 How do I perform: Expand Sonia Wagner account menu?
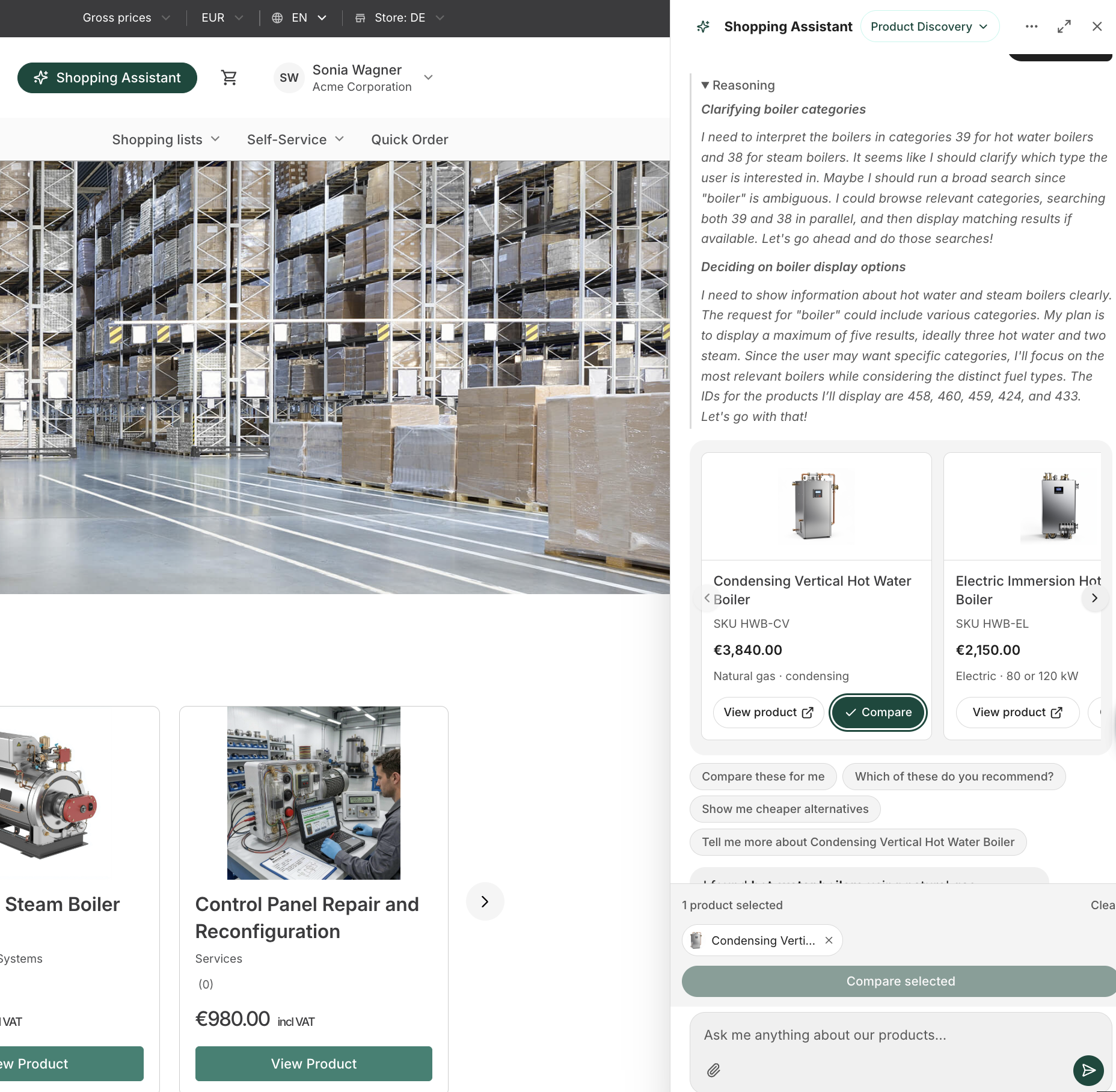pyautogui.click(x=428, y=78)
